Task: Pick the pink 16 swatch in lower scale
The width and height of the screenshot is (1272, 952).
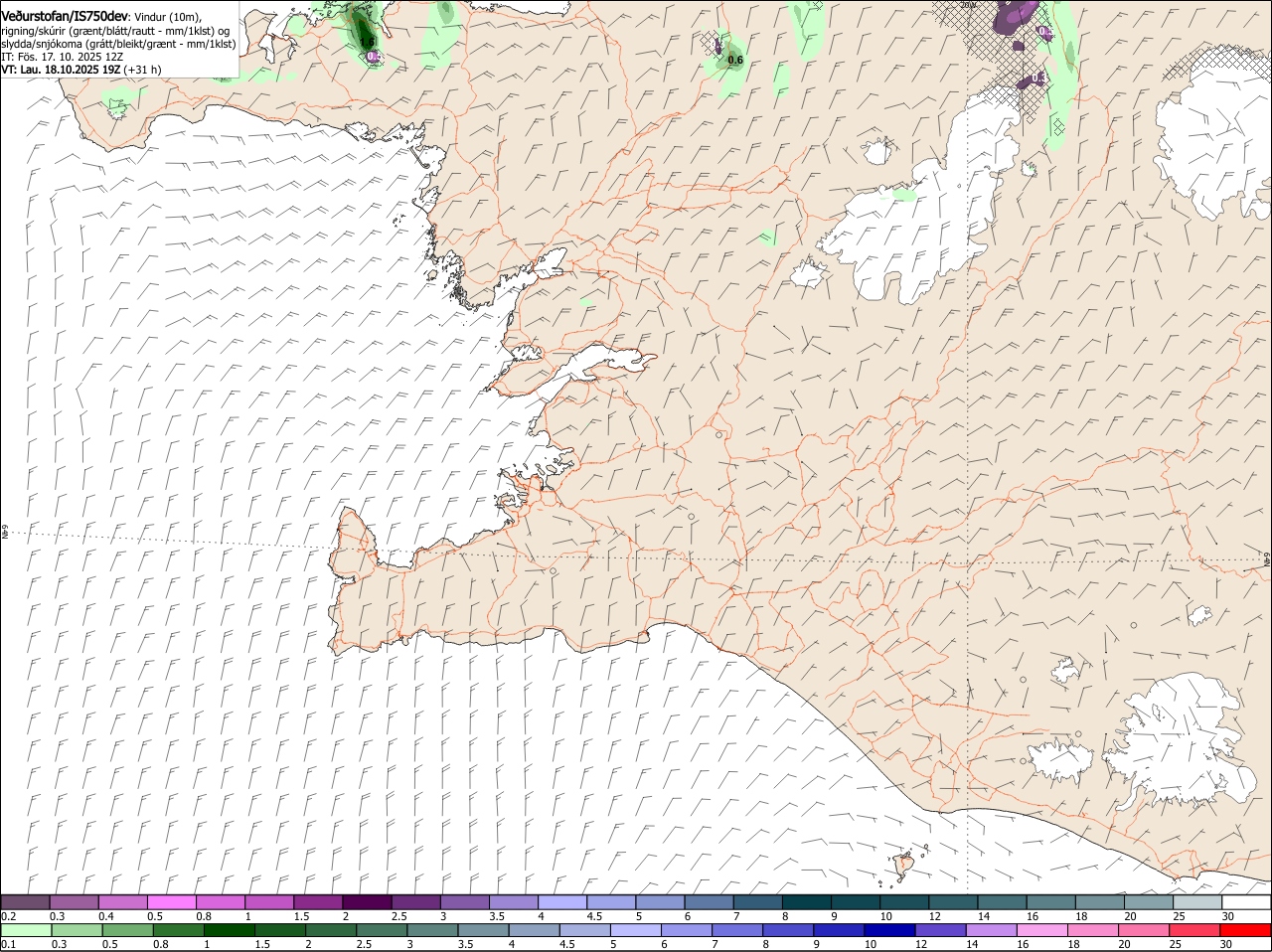Action: coord(1042,930)
